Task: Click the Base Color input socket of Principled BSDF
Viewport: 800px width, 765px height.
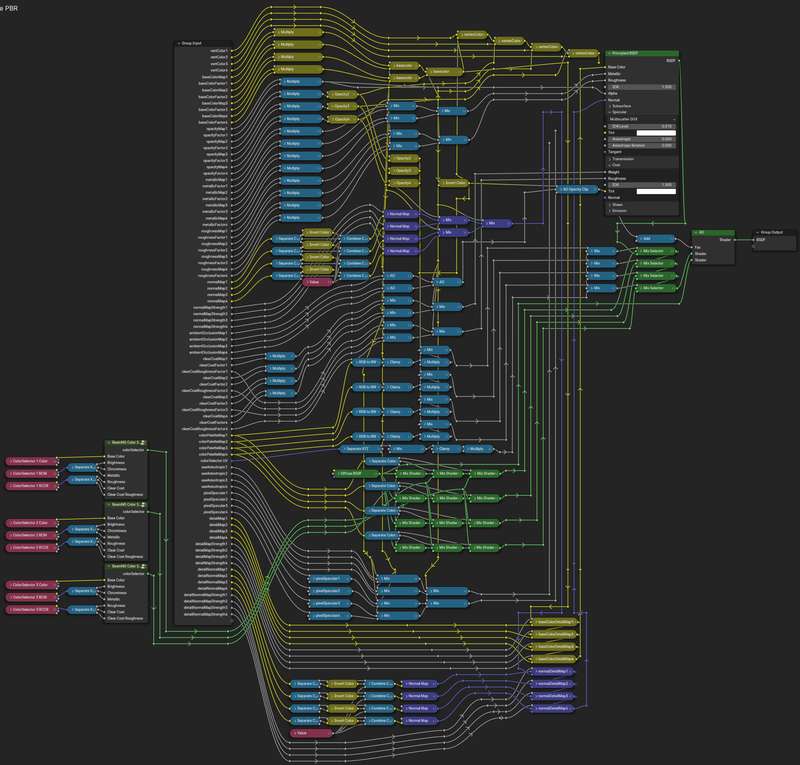Action: pos(605,67)
